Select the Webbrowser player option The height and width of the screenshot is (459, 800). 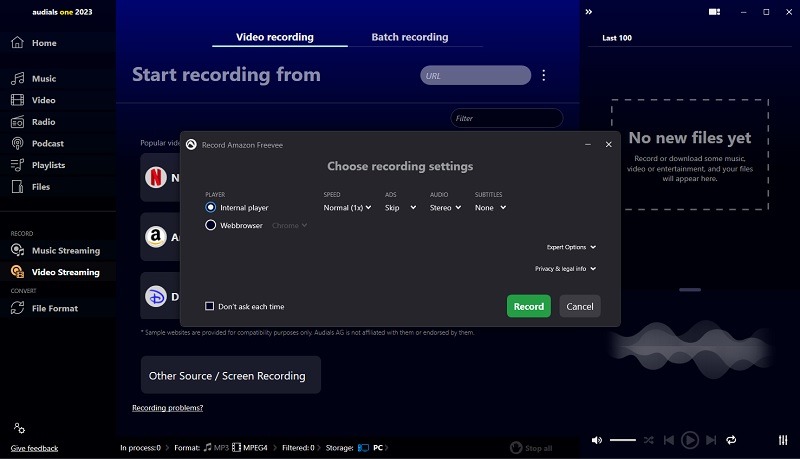234,225
